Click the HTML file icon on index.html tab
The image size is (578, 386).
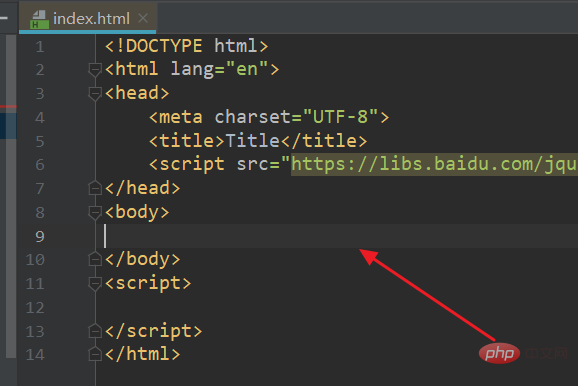pos(39,20)
